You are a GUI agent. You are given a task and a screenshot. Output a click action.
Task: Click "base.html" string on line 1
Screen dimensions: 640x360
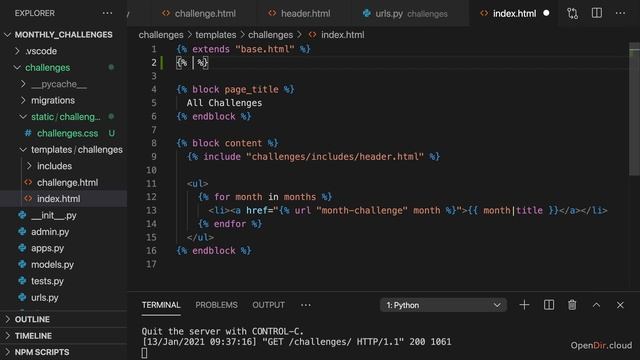pos(264,49)
